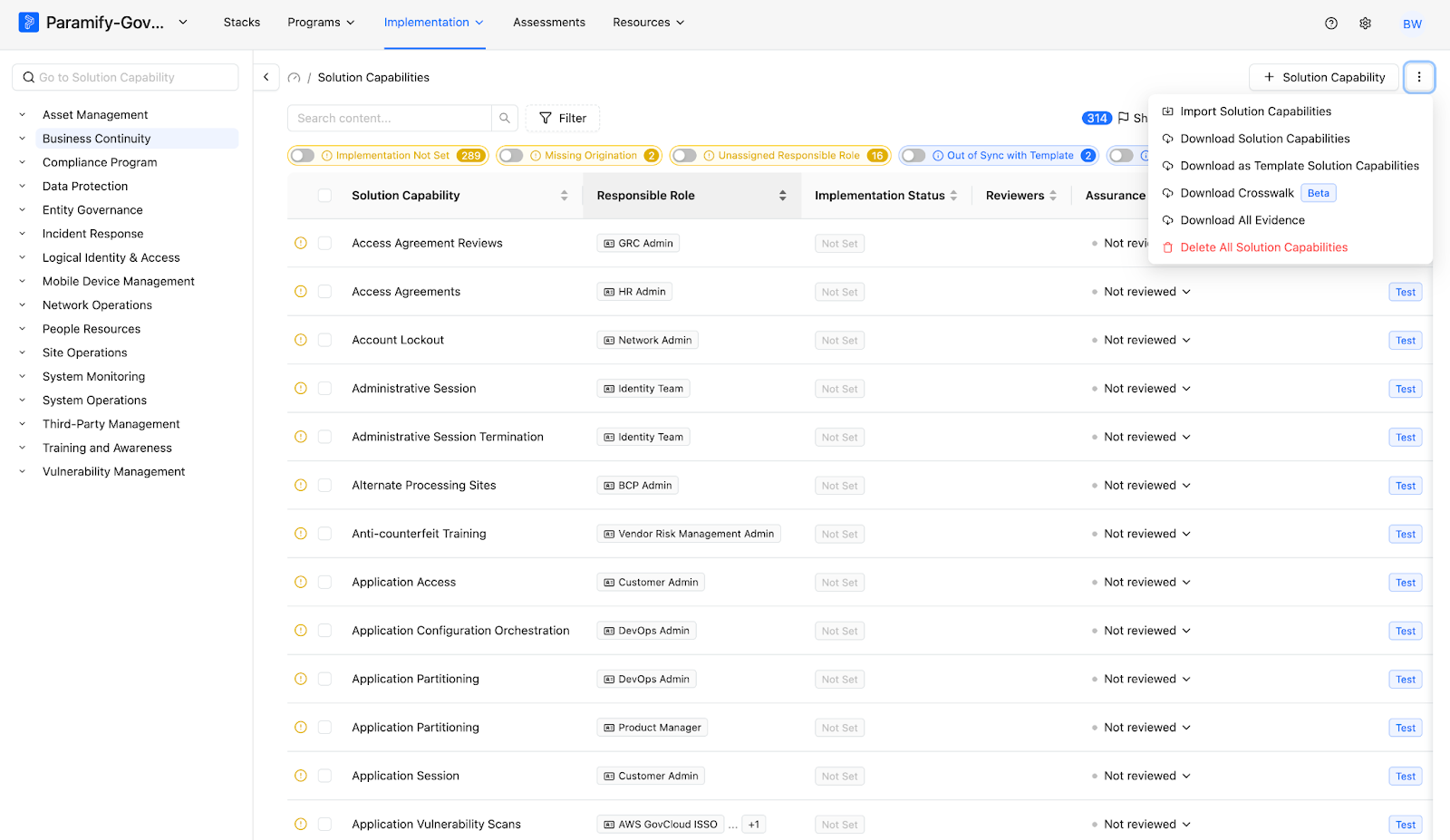The height and width of the screenshot is (840, 1450).
Task: Sort by Implementation Status column arrows
Action: point(953,196)
